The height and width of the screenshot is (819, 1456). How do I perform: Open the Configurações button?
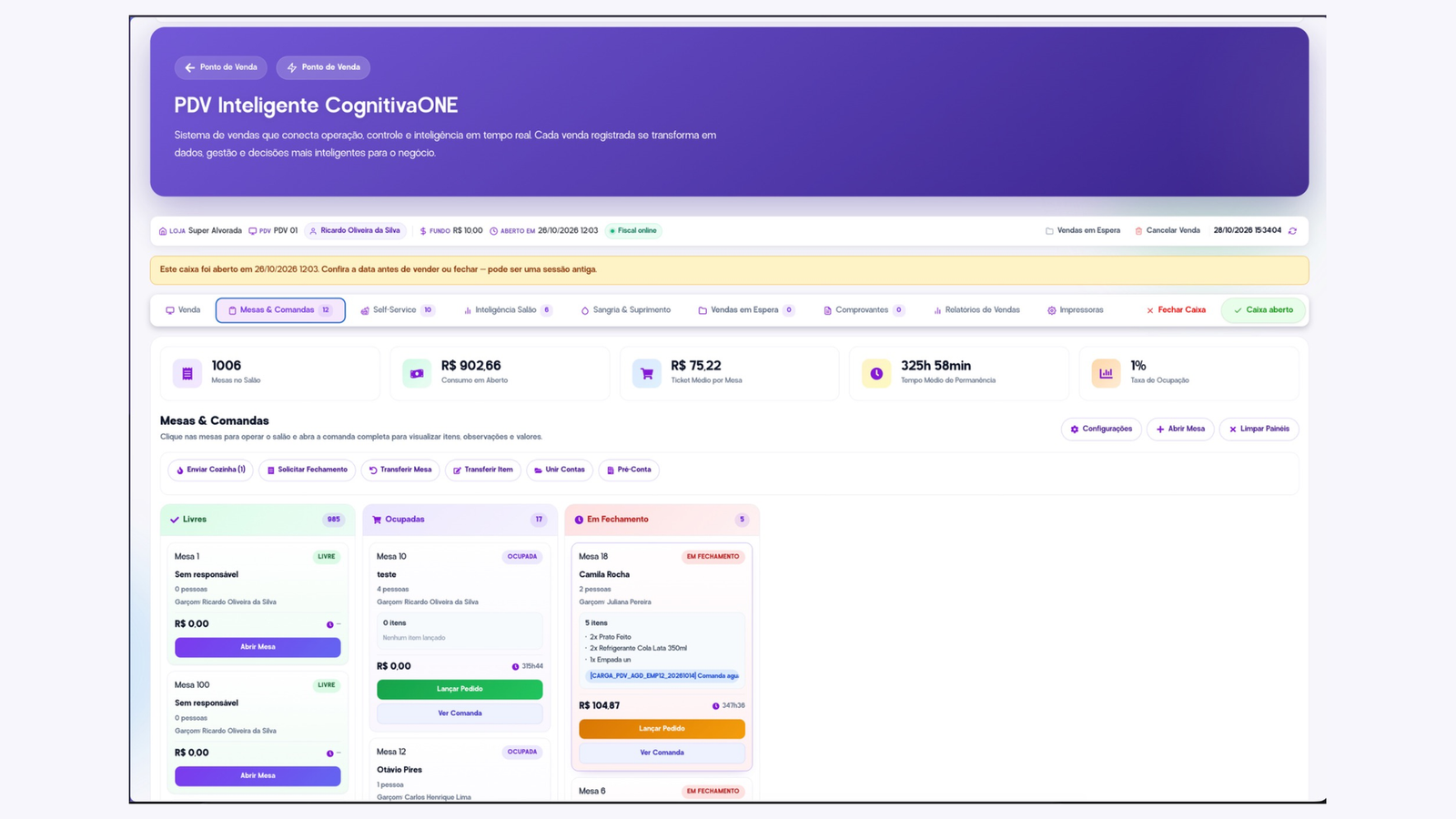click(x=1101, y=429)
